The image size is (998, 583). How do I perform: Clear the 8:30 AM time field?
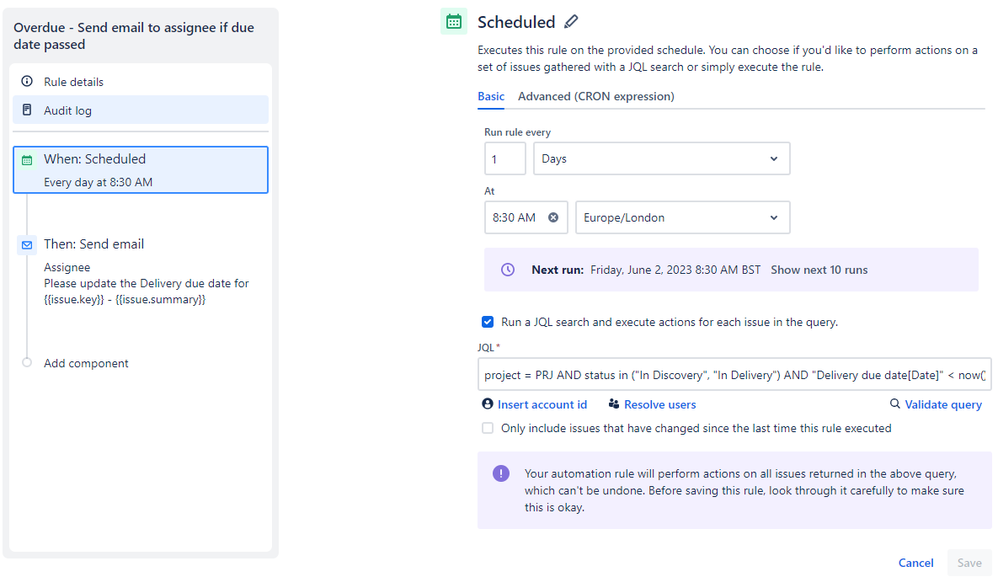[553, 217]
